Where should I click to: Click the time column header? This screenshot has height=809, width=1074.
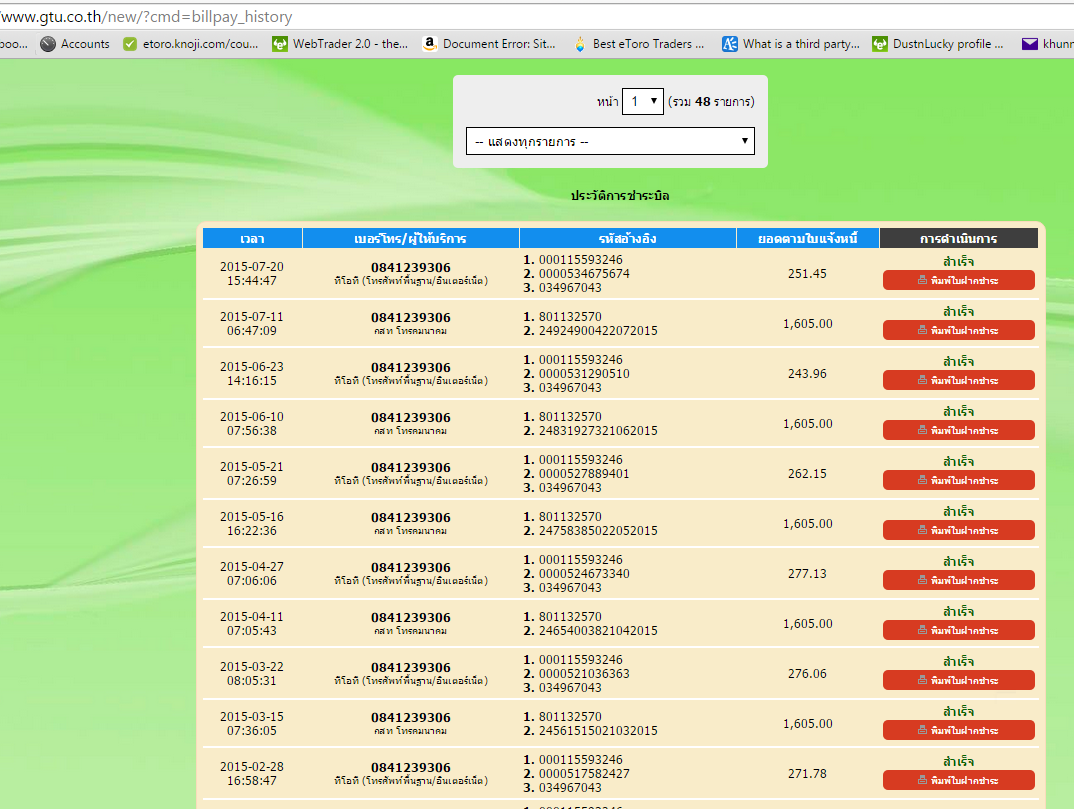(x=252, y=238)
